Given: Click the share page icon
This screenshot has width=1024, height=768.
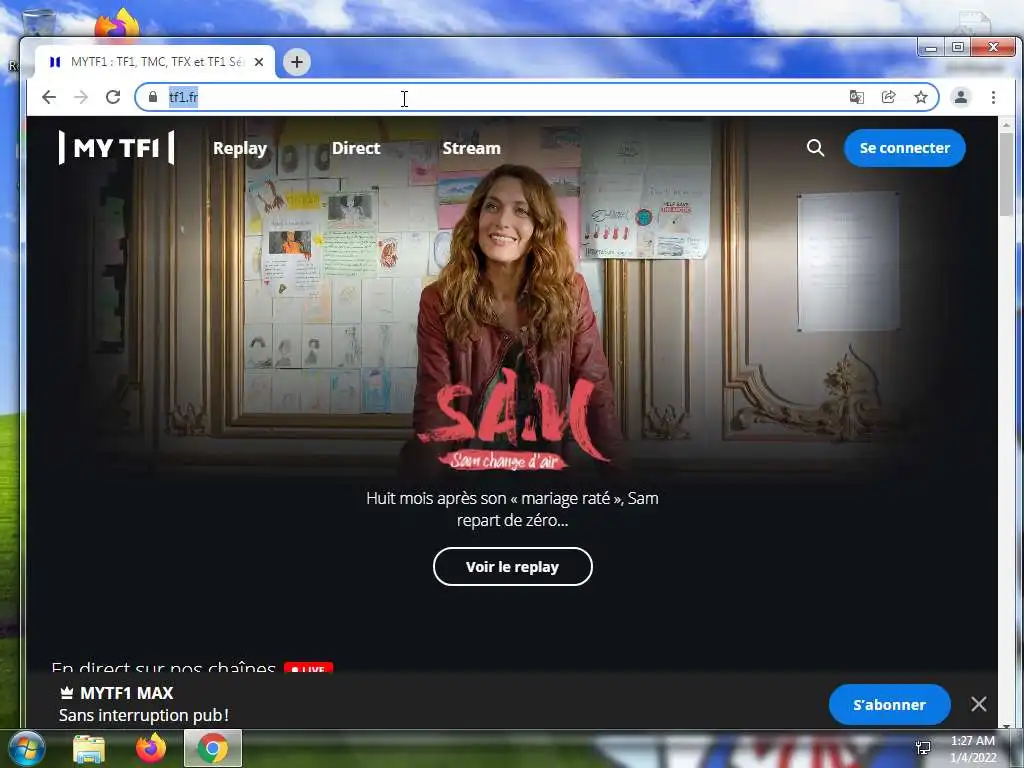Looking at the screenshot, I should coord(889,97).
